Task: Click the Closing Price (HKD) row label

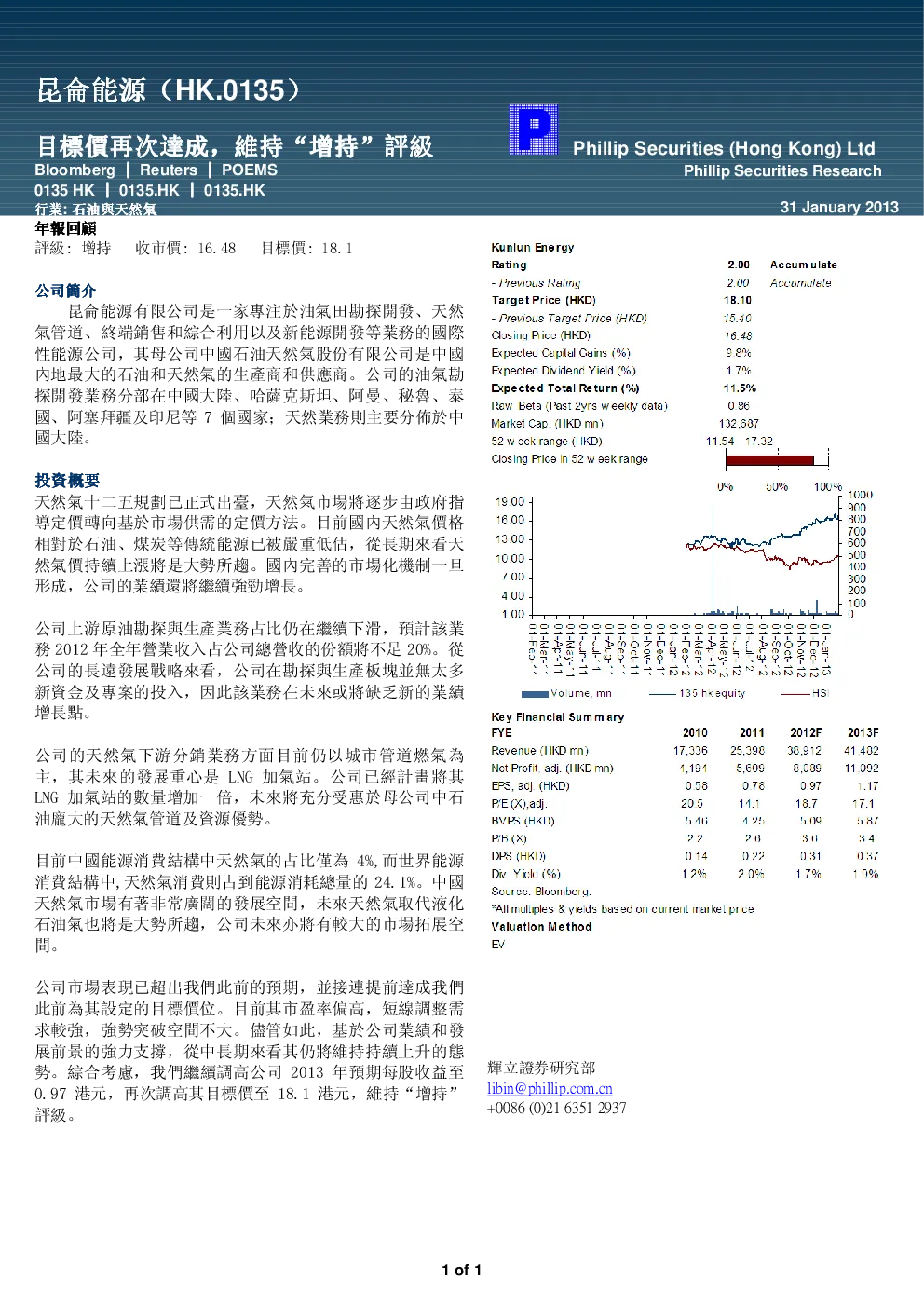Action: click(x=541, y=335)
